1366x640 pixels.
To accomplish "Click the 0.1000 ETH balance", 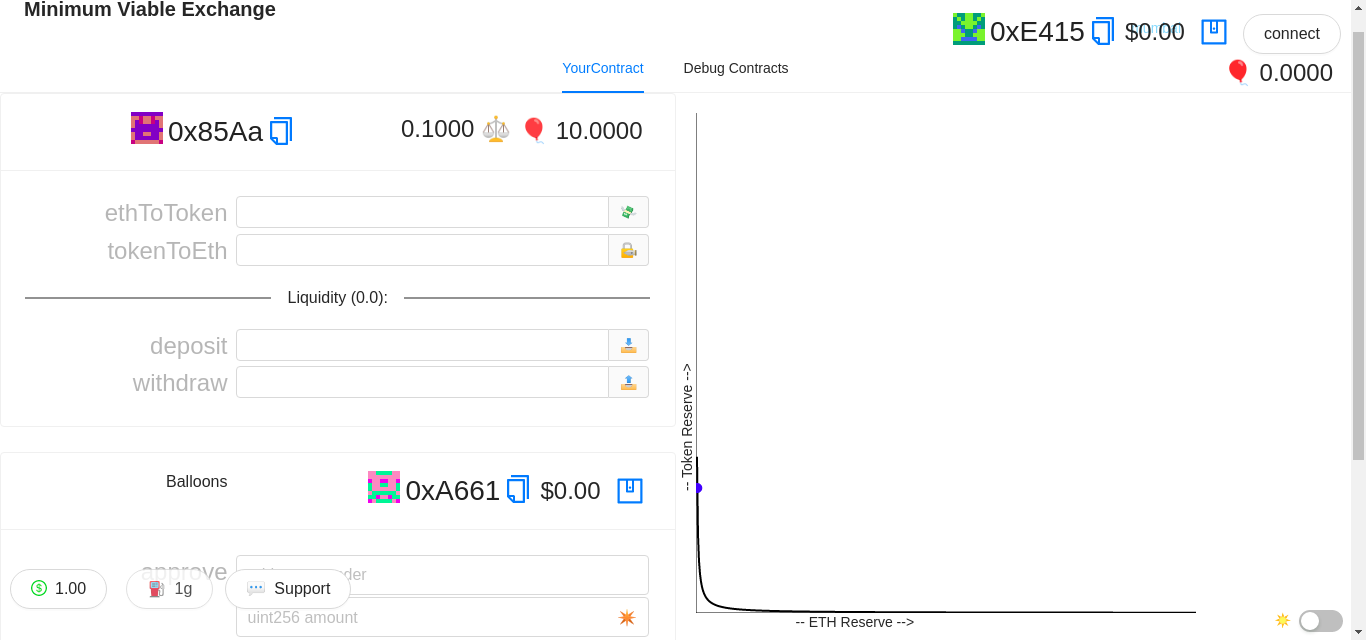I will pos(437,129).
